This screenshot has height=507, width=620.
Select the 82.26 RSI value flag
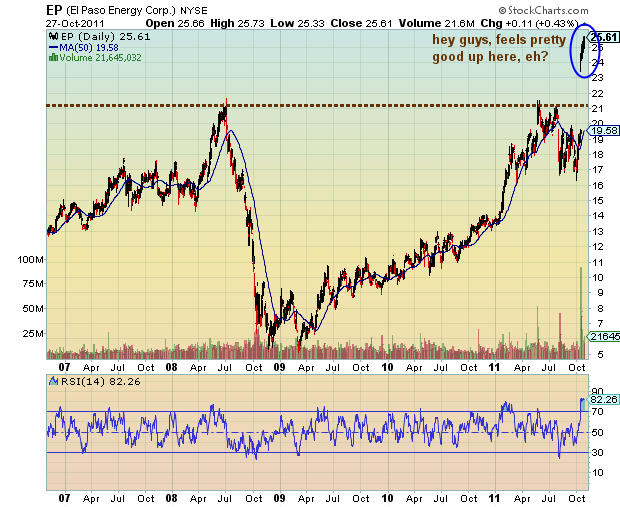tap(603, 400)
